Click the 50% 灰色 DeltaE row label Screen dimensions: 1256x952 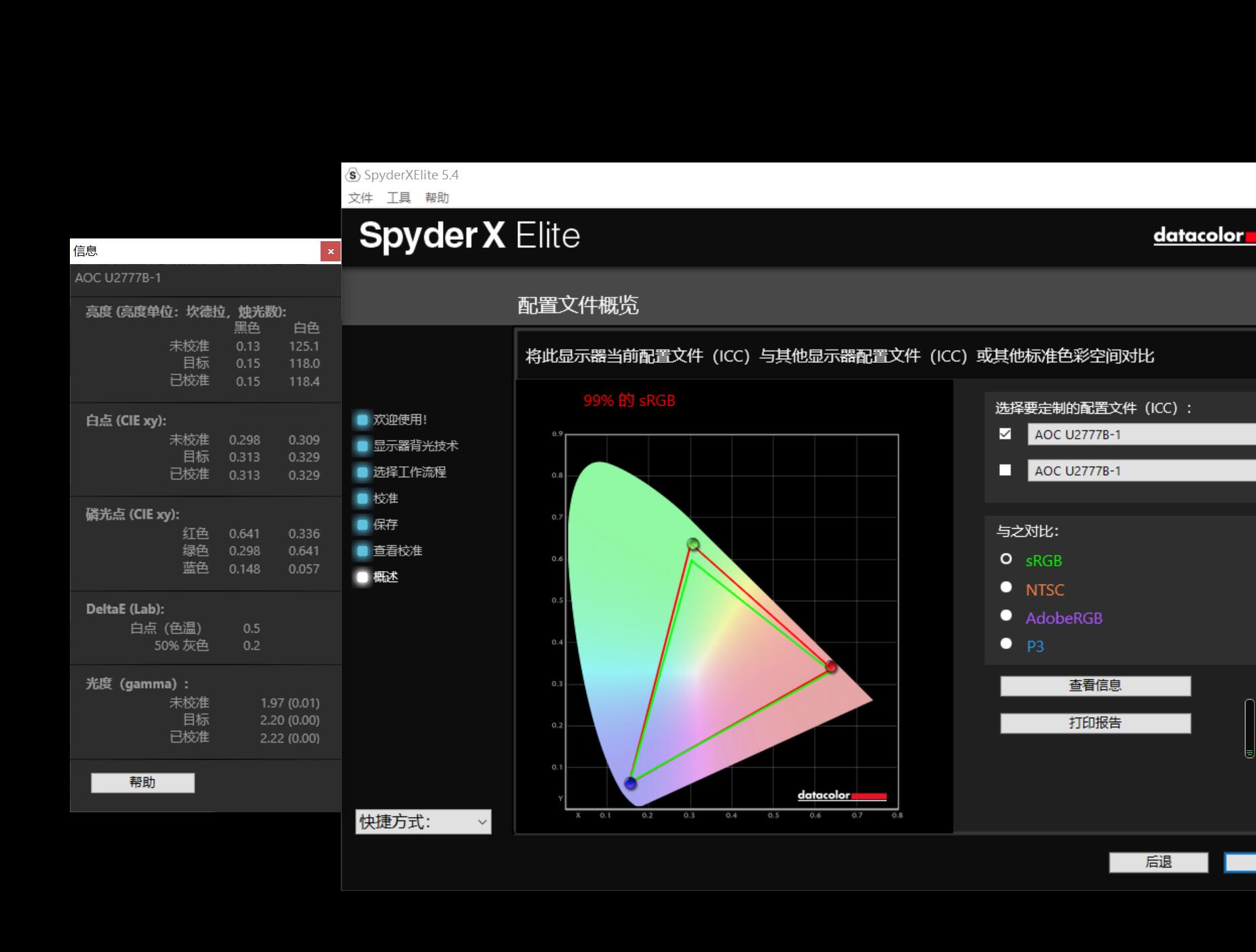[x=181, y=646]
